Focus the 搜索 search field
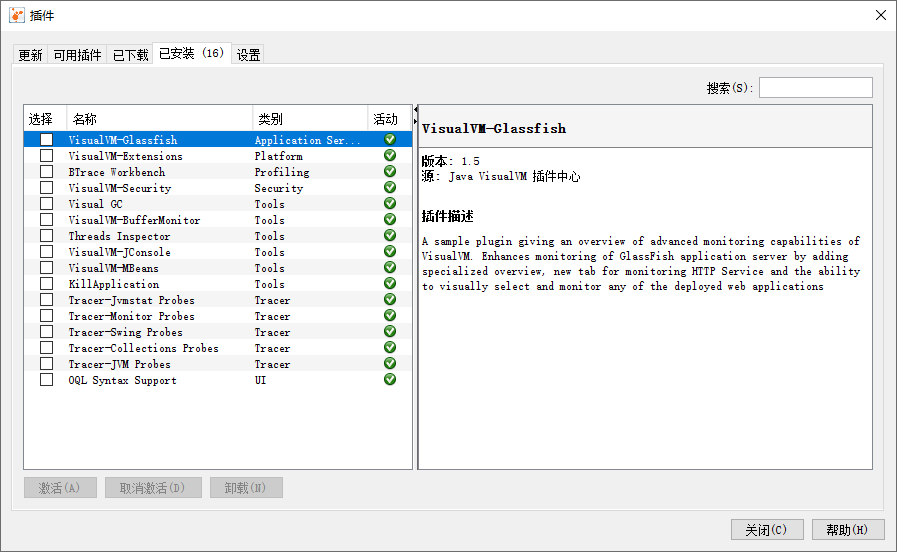Screen dimensions: 897x552 click(x=816, y=88)
